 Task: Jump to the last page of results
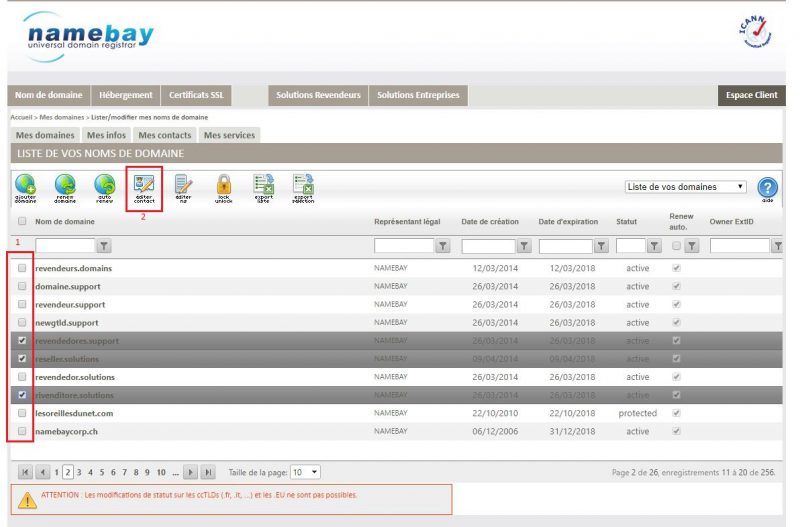coord(208,472)
